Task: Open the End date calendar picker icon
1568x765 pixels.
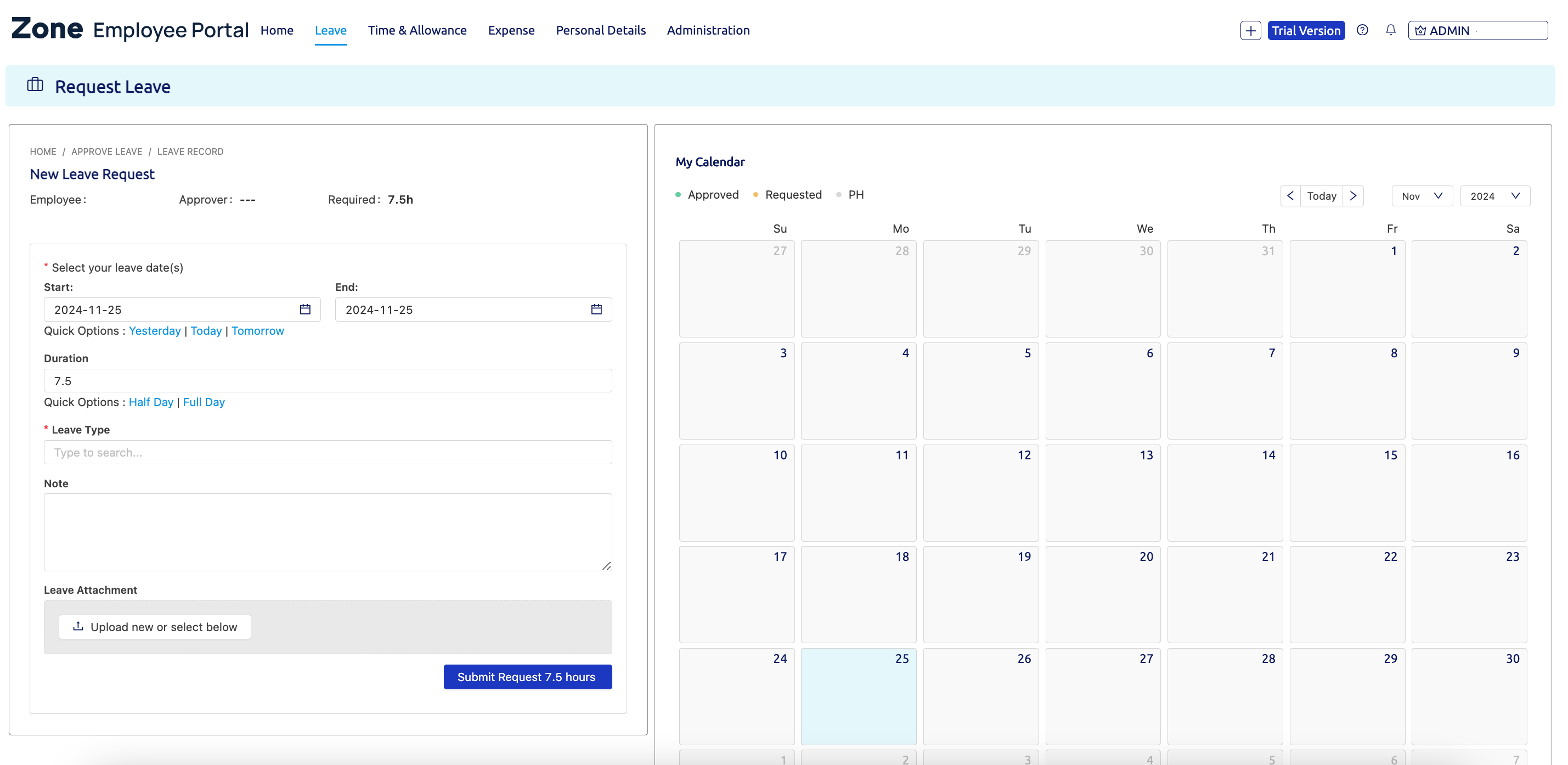Action: pos(596,310)
